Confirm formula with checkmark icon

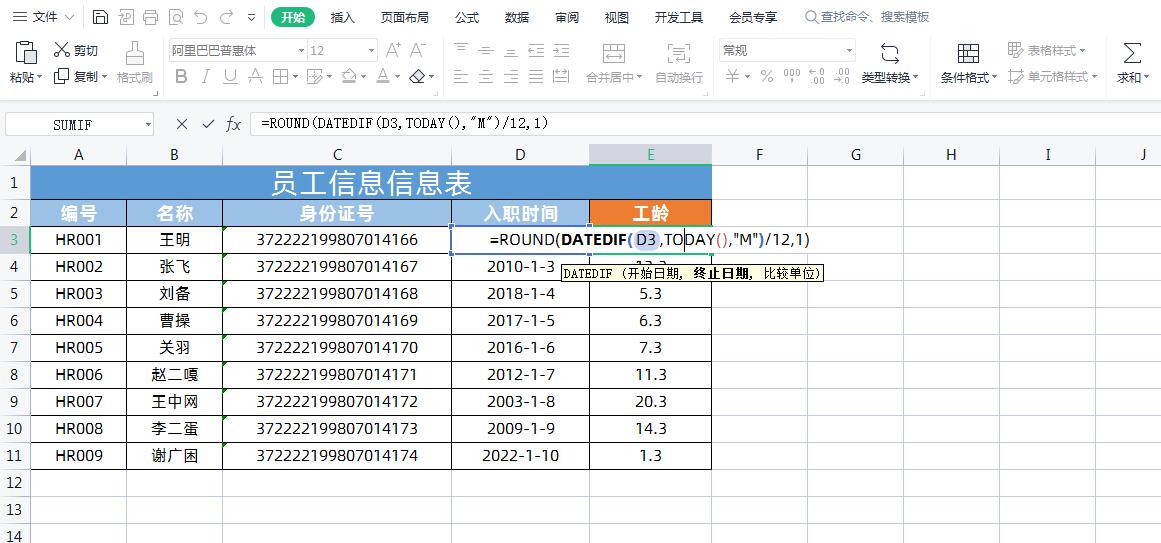point(208,124)
